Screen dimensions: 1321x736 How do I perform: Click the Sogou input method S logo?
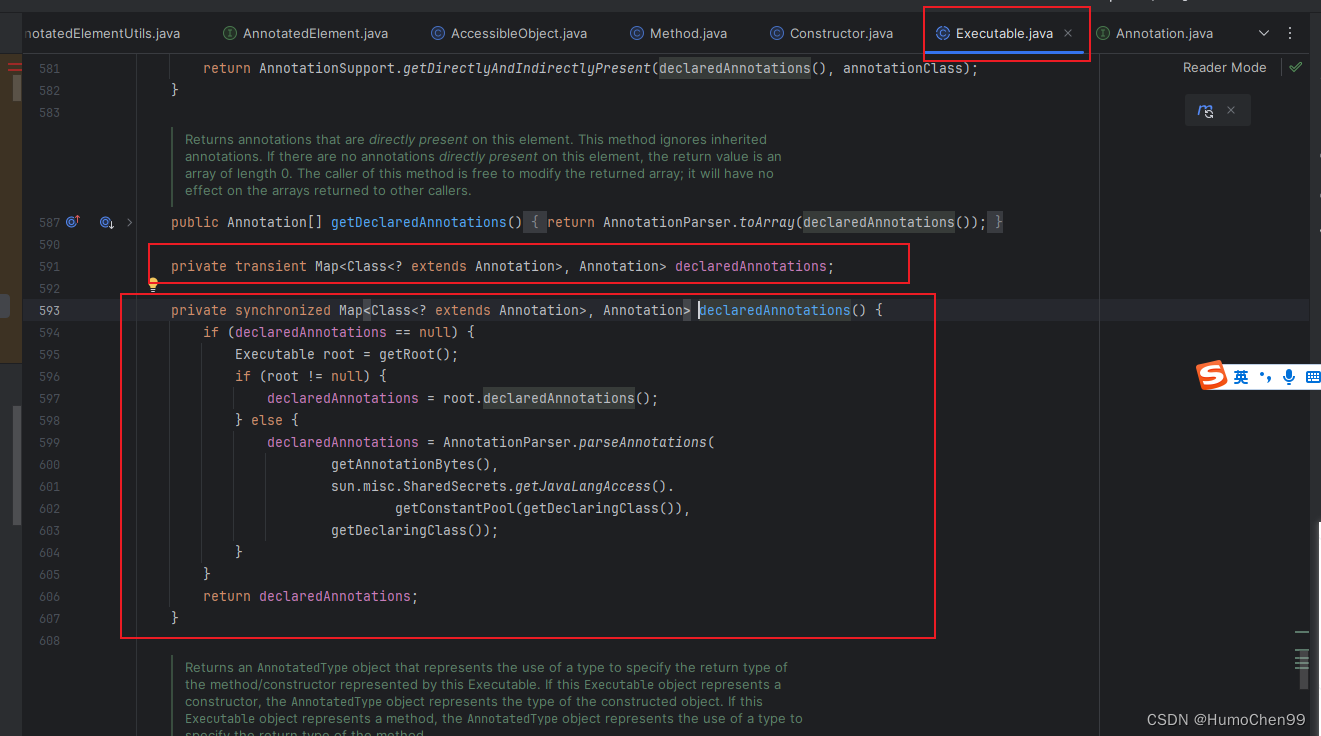[1212, 376]
